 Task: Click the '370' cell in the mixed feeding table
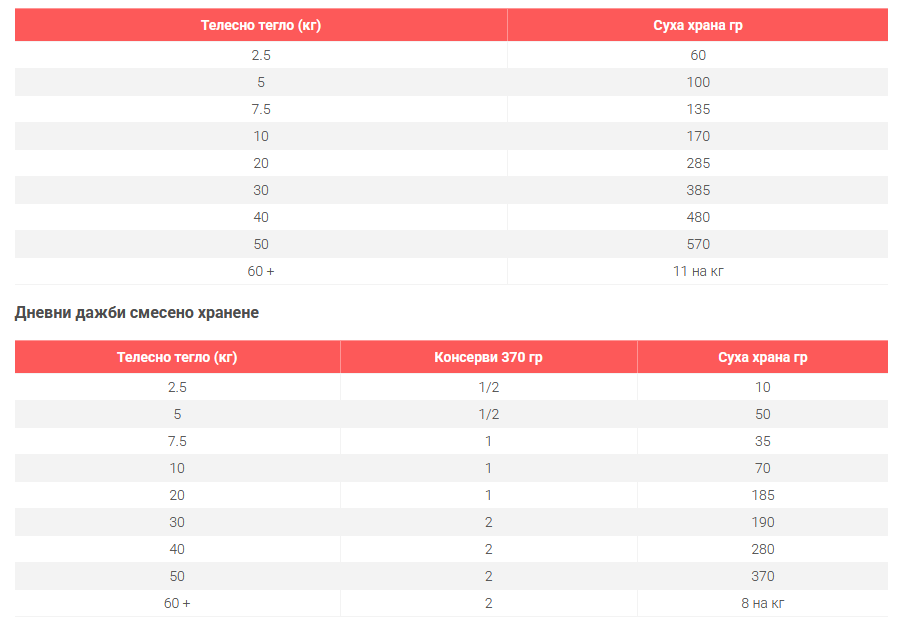tap(762, 576)
